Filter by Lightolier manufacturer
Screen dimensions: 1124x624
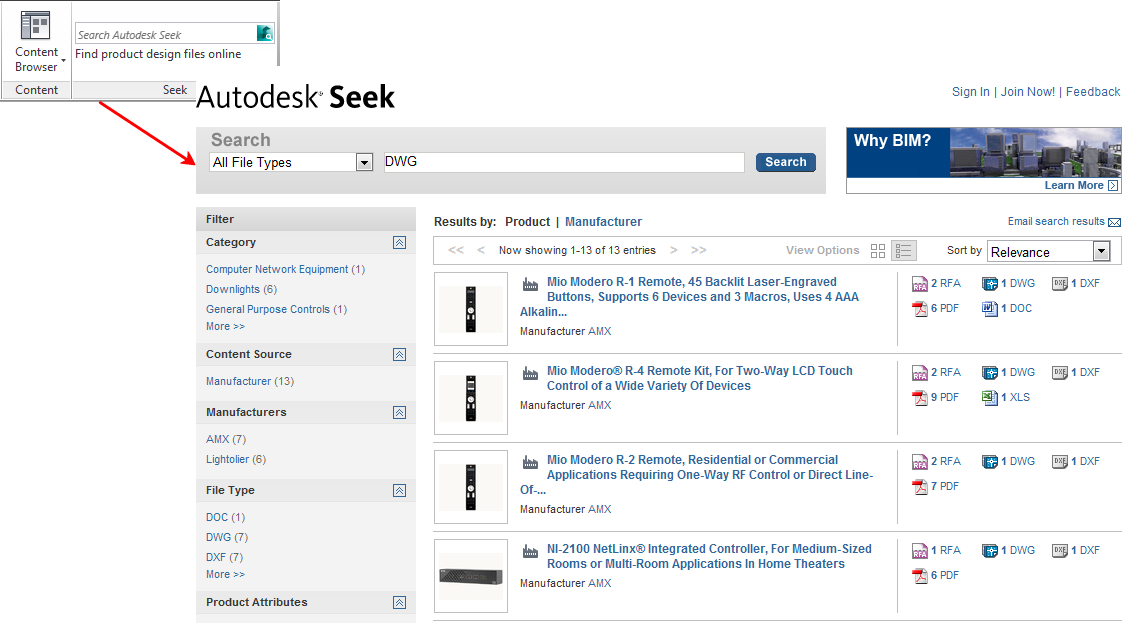[x=227, y=459]
